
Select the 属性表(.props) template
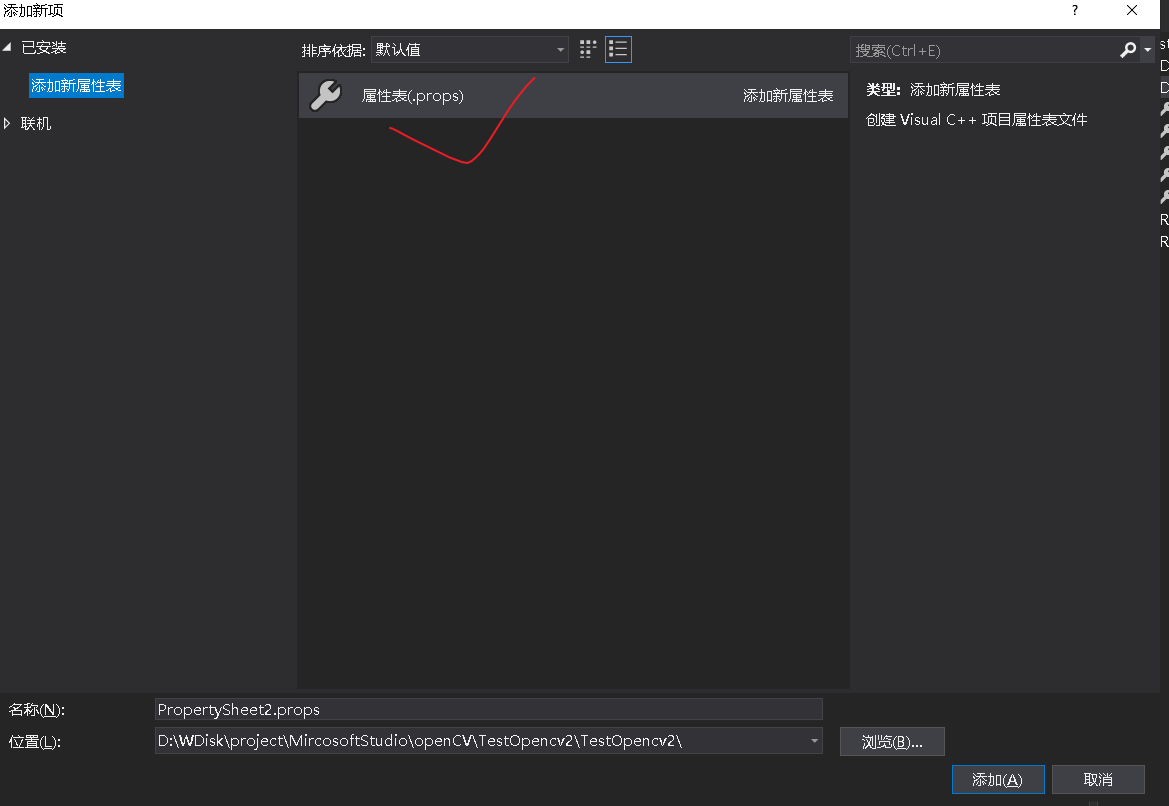(573, 95)
